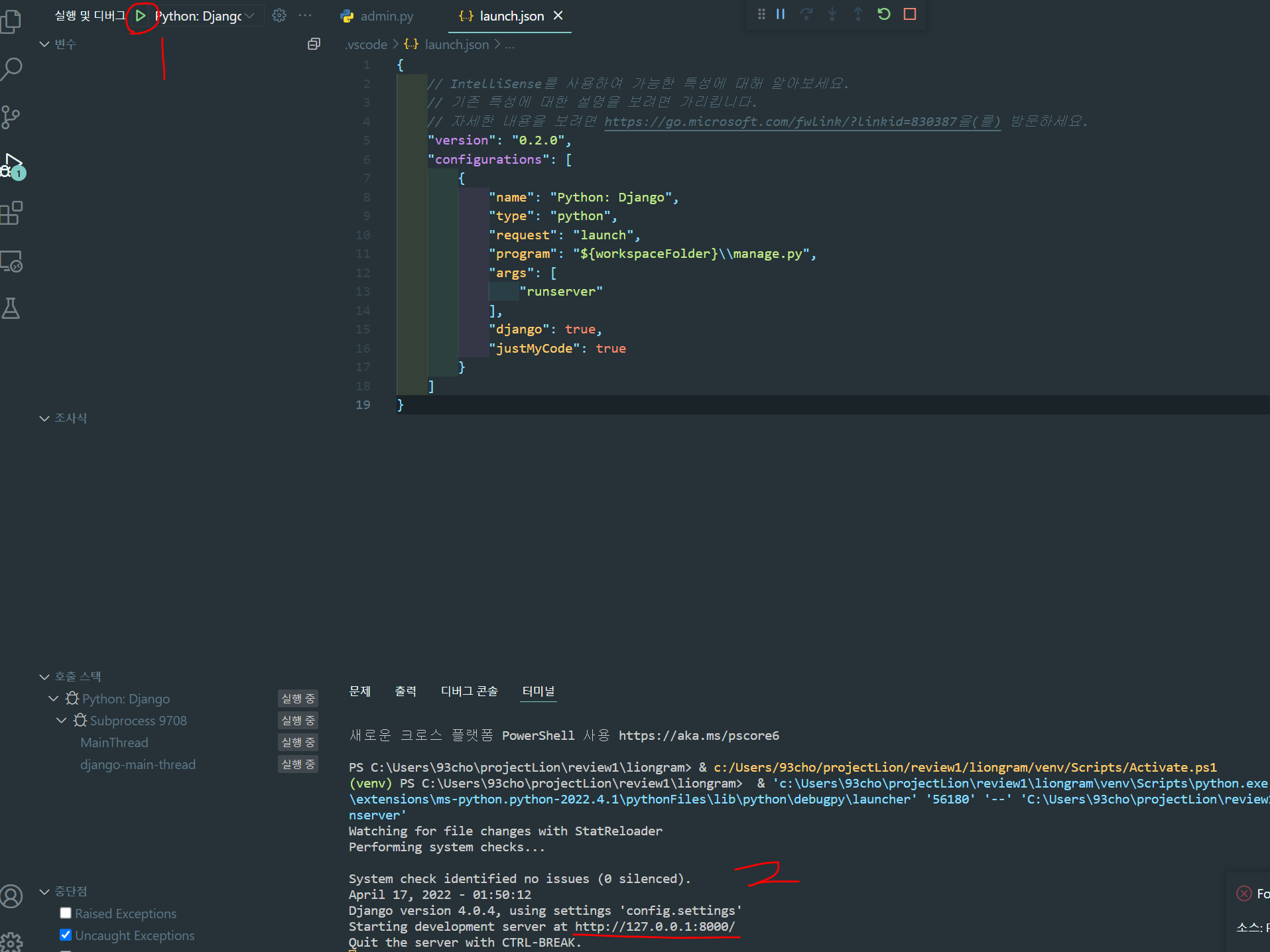Open the go.microsoft.com fwlink URL

(x=802, y=121)
